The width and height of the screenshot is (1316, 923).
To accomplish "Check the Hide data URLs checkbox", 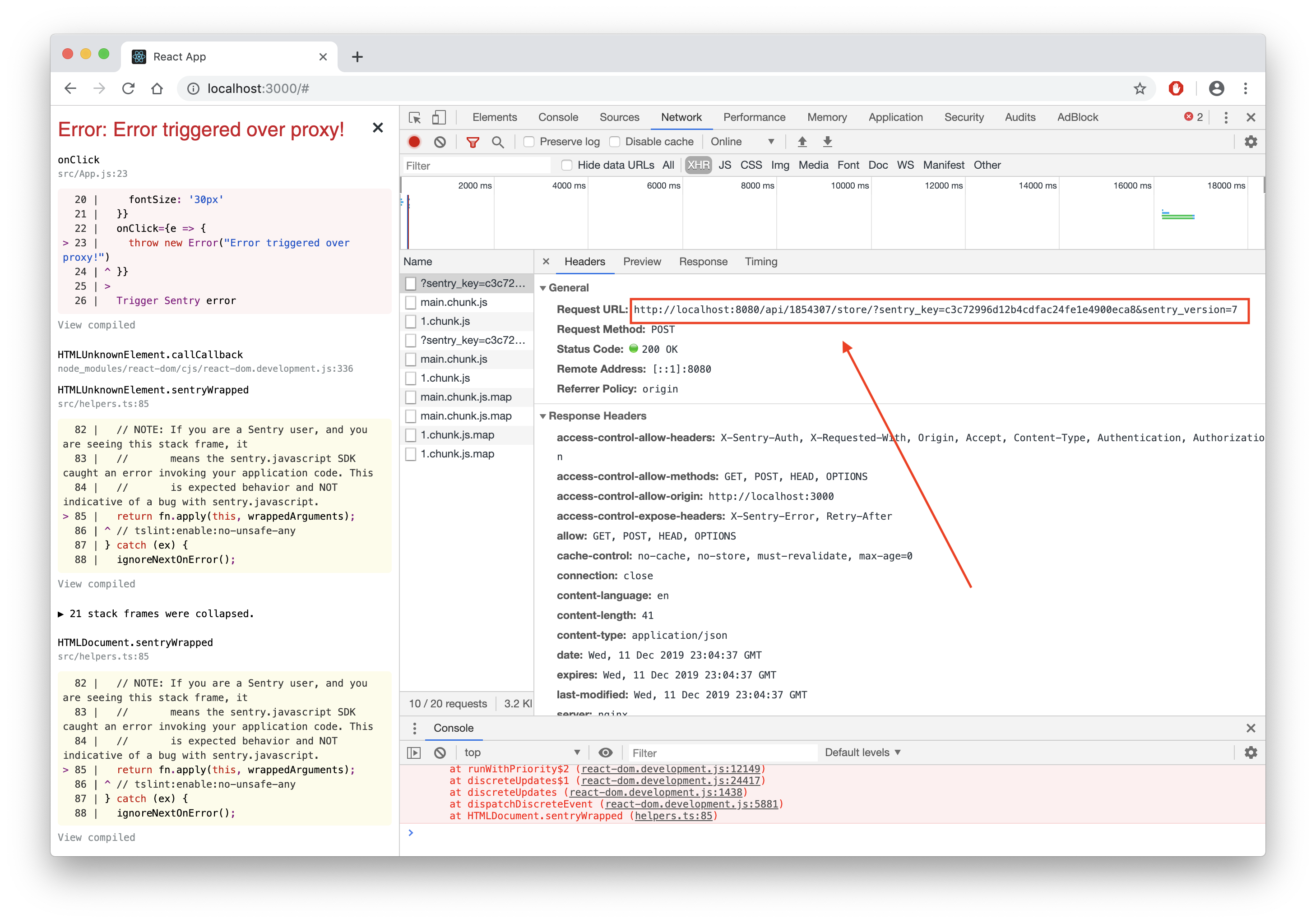I will [567, 165].
